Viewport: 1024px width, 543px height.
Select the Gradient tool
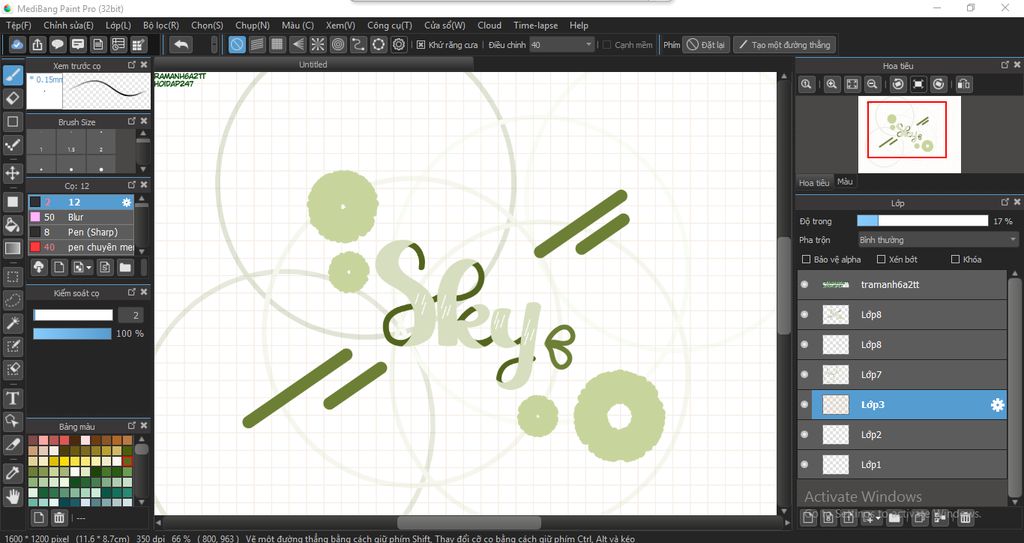[12, 248]
